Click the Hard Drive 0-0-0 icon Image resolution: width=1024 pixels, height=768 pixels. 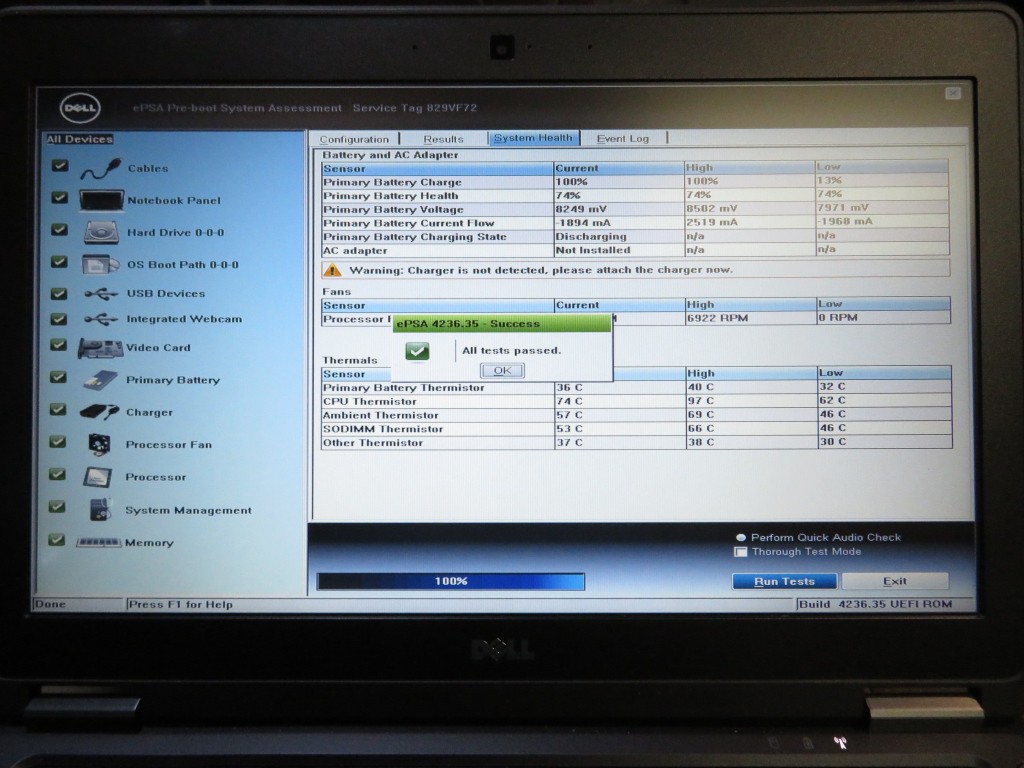click(101, 233)
